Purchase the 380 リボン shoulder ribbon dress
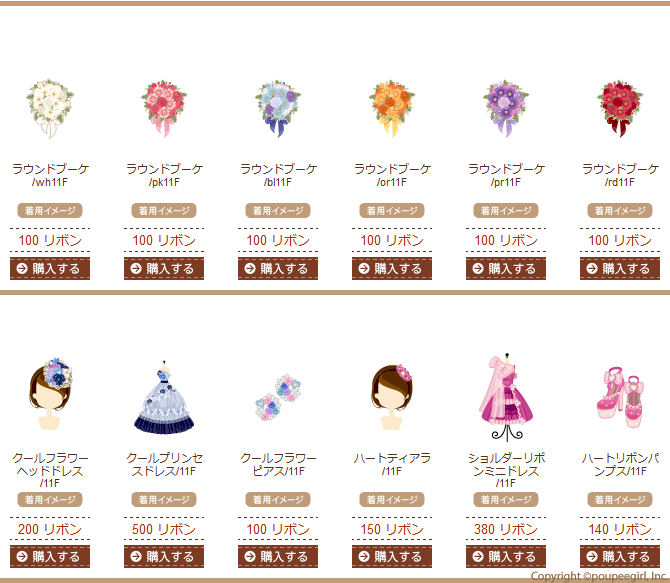The width and height of the screenshot is (670, 583). (x=506, y=556)
